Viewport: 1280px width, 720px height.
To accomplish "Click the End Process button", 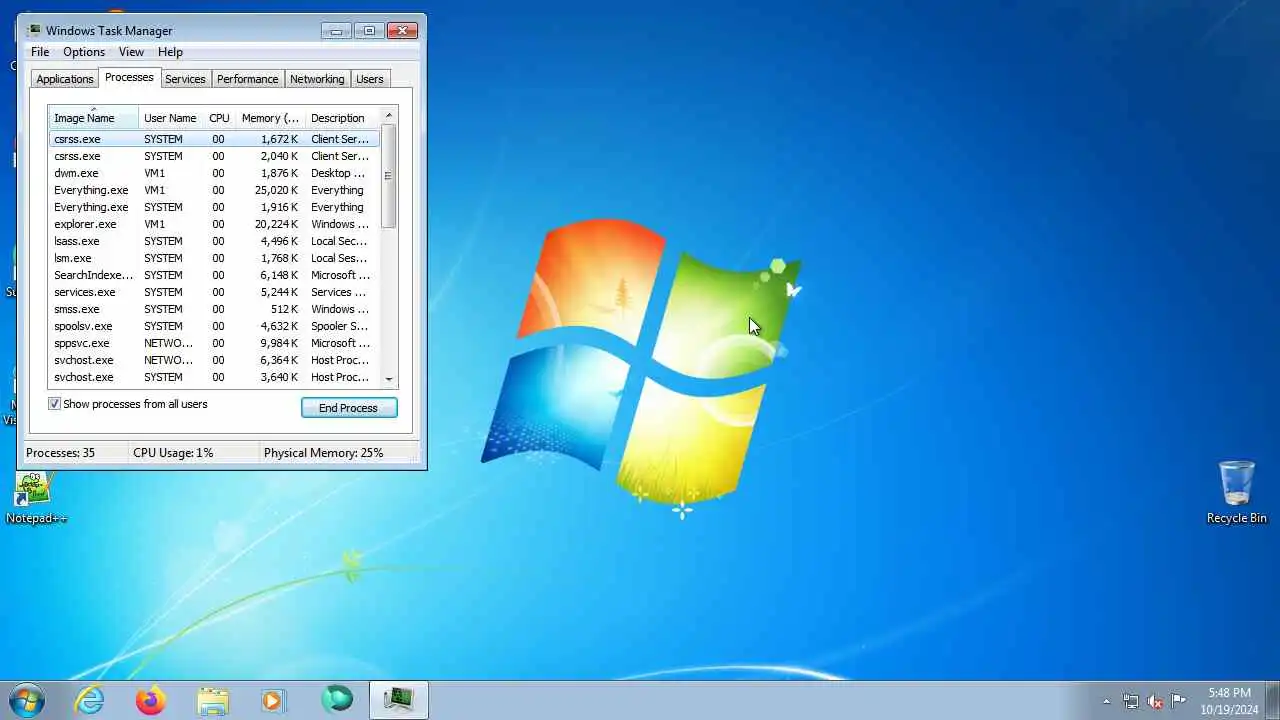I will coord(349,408).
